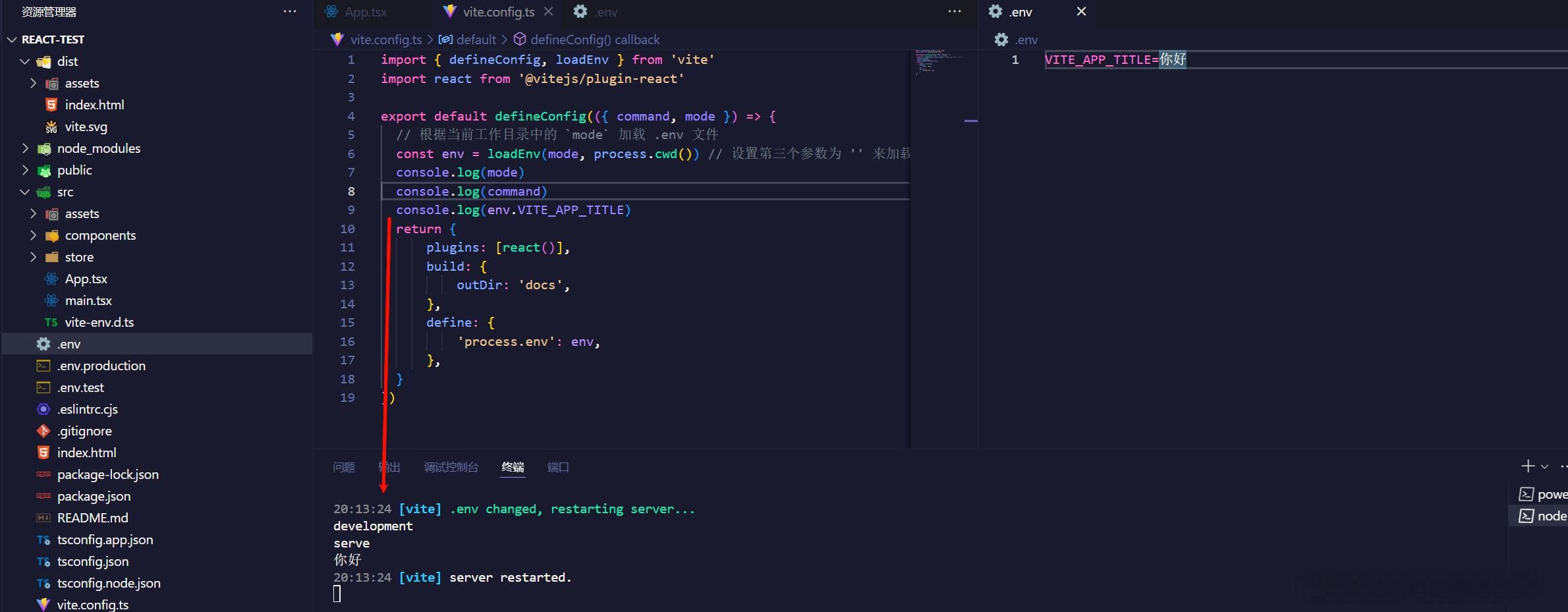Open left editor group more actions
1568x612 pixels.
coord(955,11)
